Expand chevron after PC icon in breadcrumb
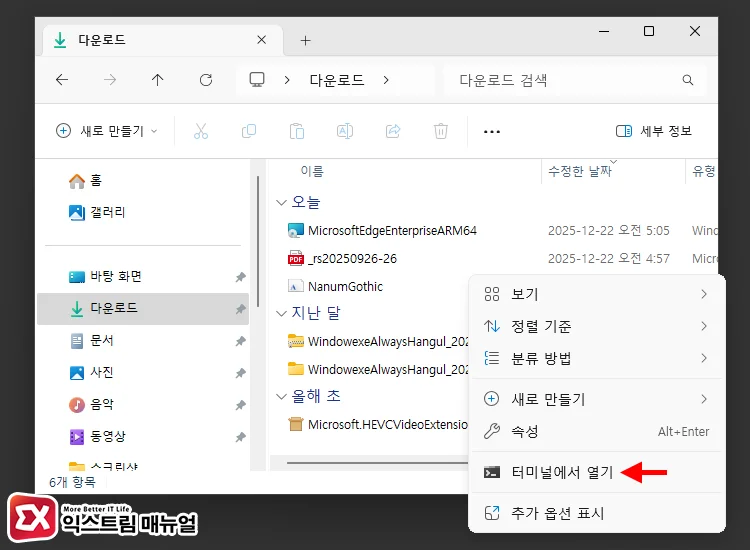The image size is (750, 550). [287, 80]
